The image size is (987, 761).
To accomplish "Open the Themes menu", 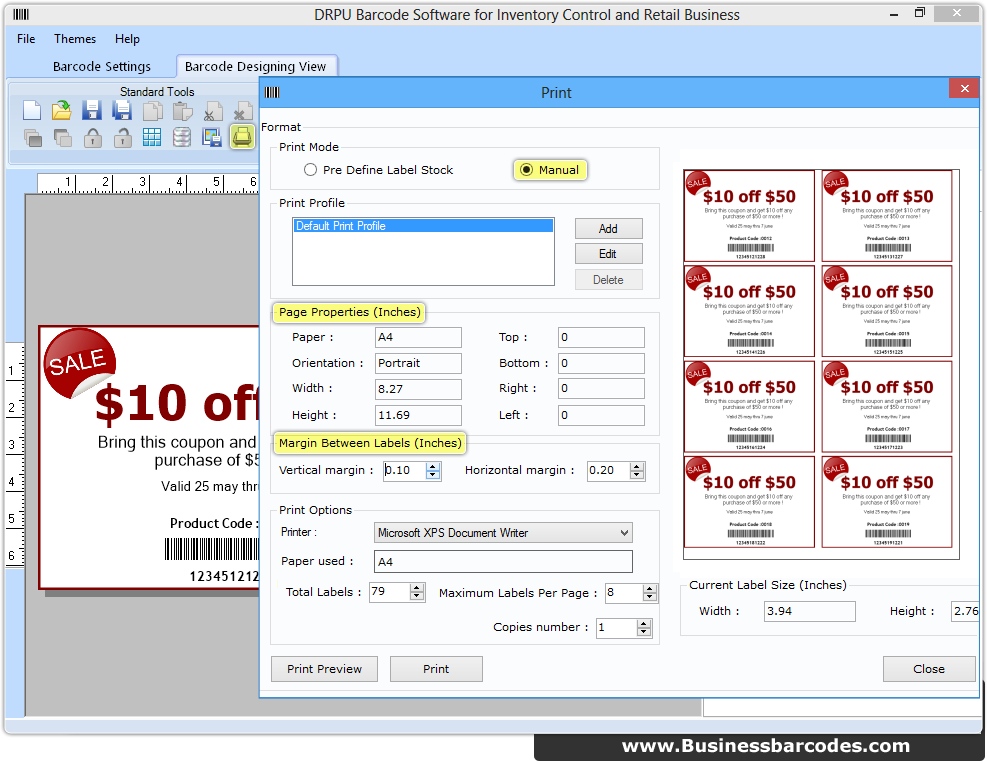I will tap(74, 39).
